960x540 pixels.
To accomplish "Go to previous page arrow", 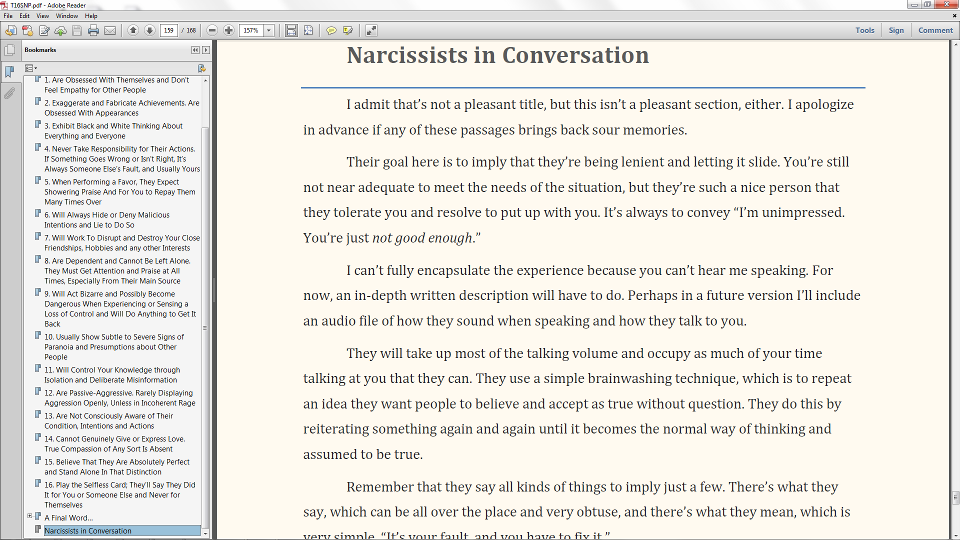I will point(133,31).
